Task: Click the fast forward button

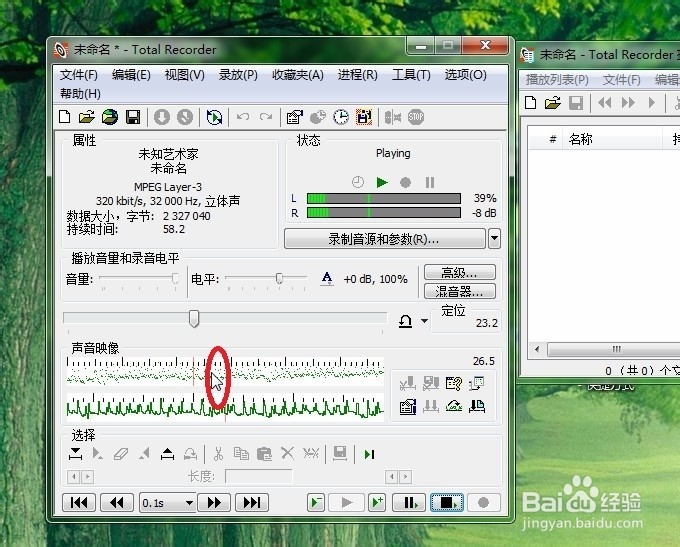Action: [214, 503]
